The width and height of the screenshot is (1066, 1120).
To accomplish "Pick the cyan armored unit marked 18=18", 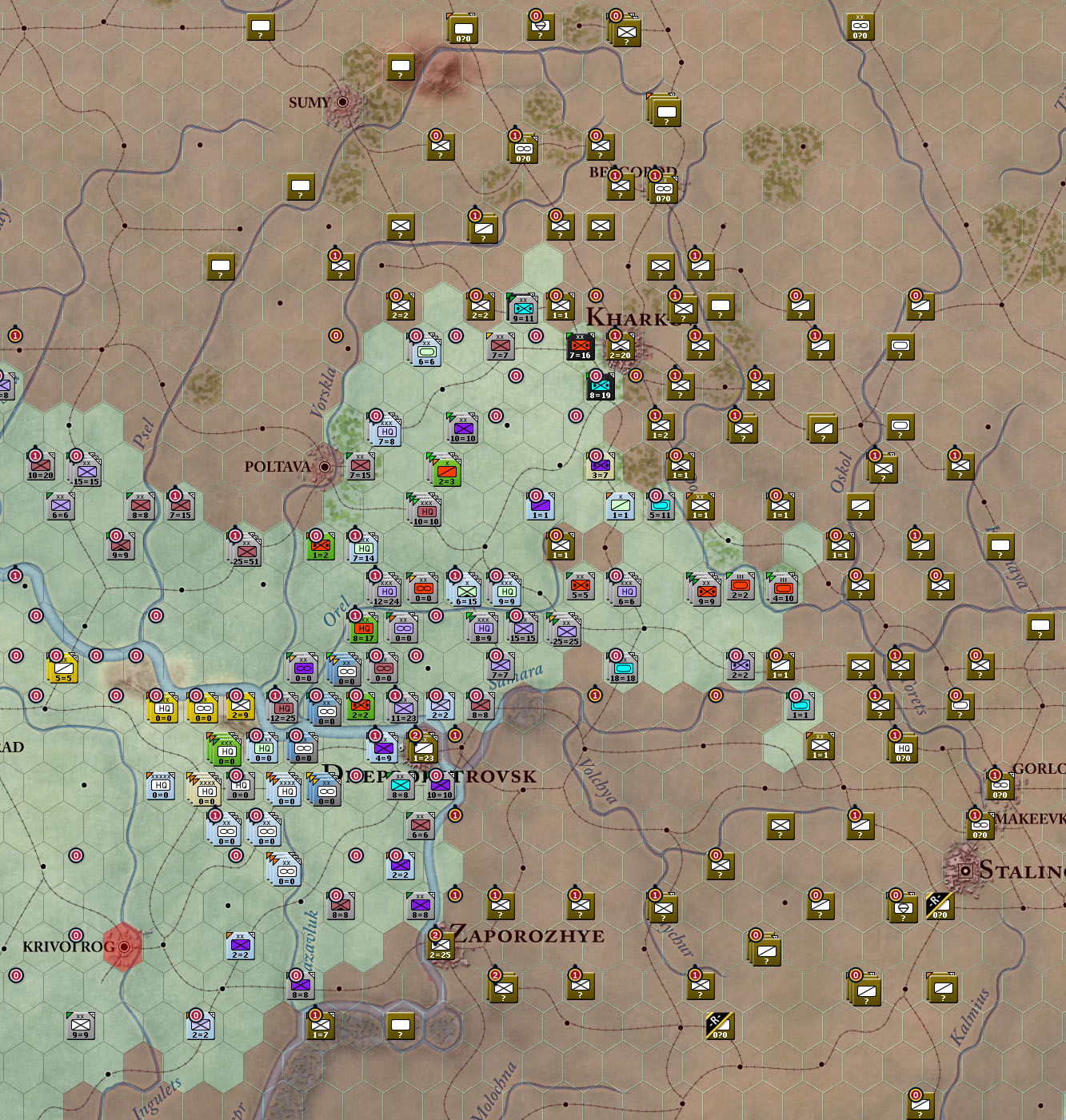I will tap(624, 668).
